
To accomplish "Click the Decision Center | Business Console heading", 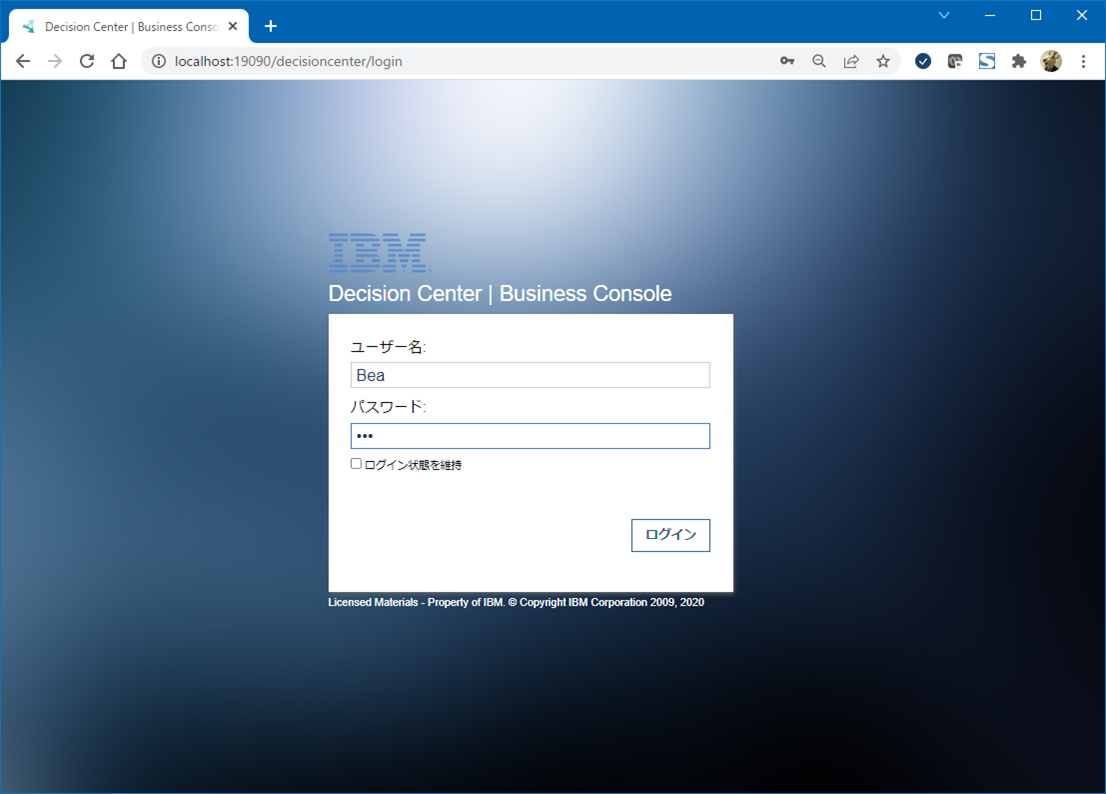I will tap(500, 293).
